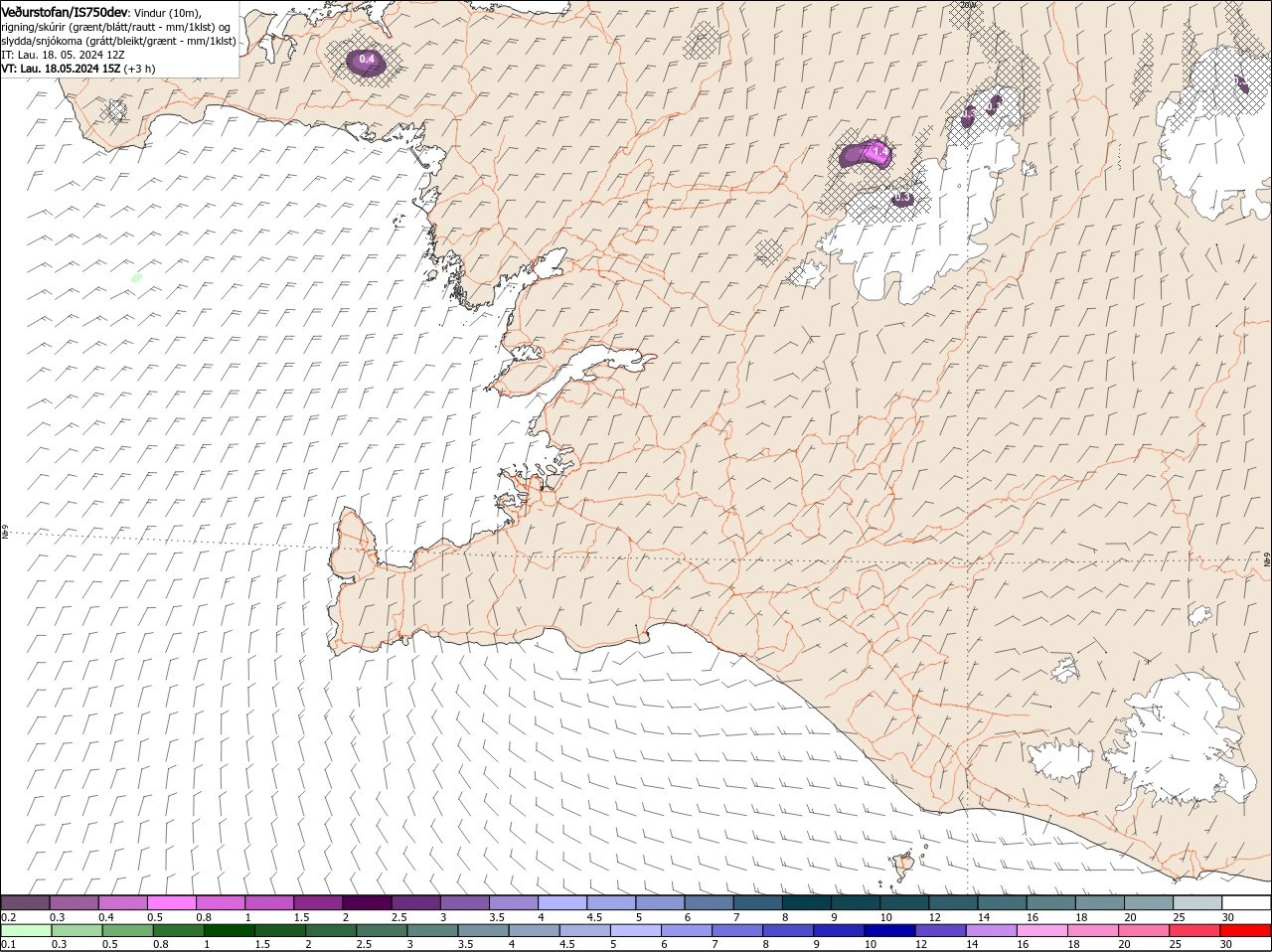Image resolution: width=1272 pixels, height=952 pixels.
Task: Pick lower scale swatch between 4 and 4.5
Action: (534, 931)
